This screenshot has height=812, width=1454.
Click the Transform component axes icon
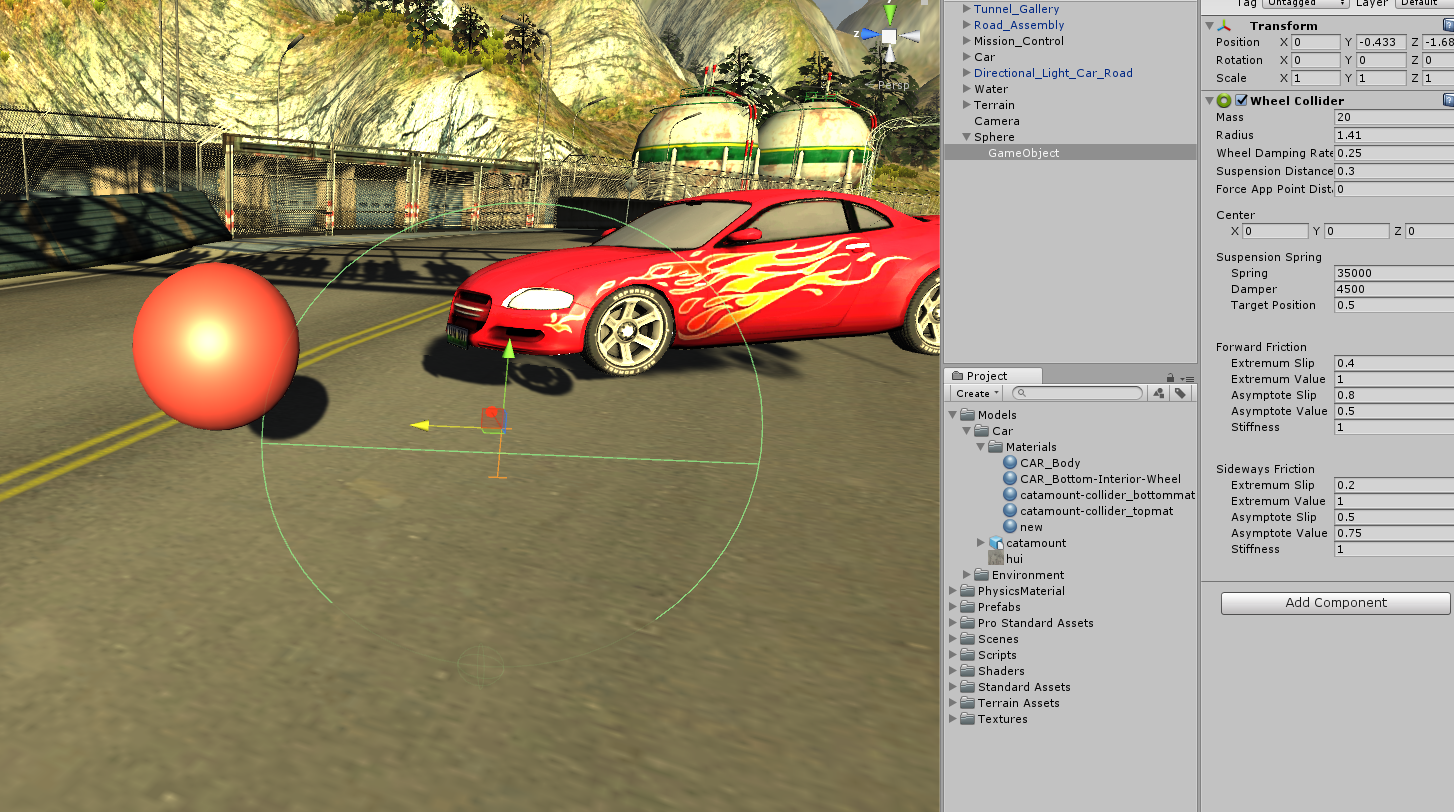click(1224, 26)
